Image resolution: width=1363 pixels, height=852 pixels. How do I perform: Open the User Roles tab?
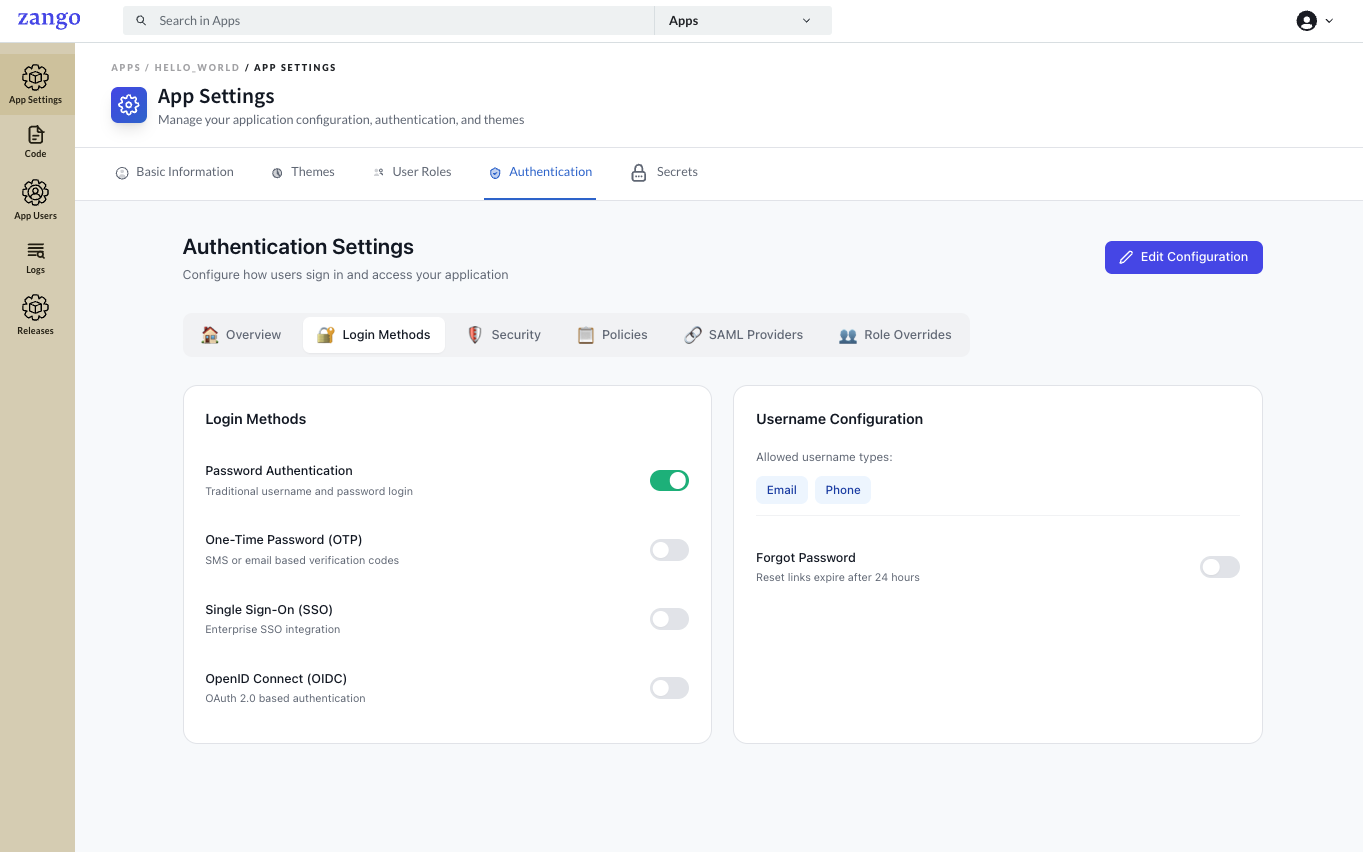tap(412, 172)
